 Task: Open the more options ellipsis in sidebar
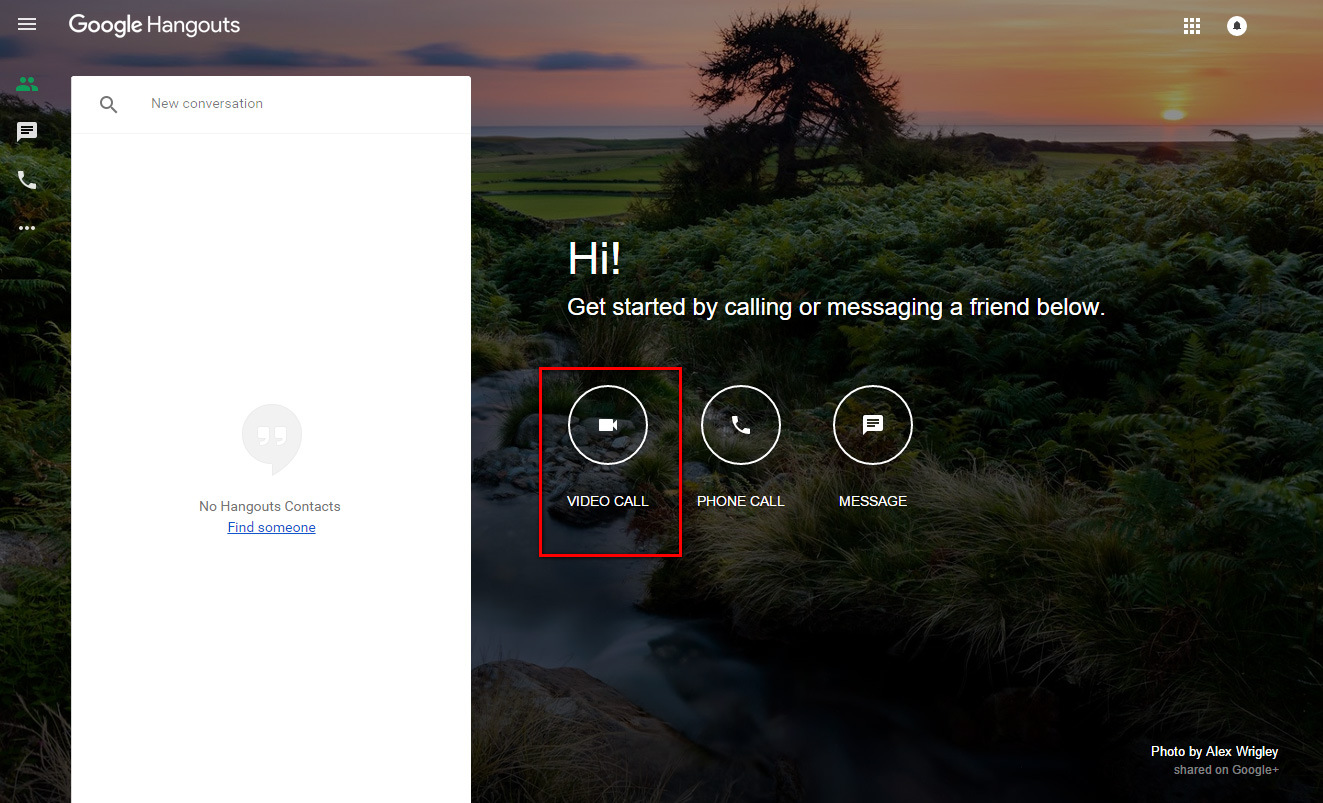pos(27,227)
